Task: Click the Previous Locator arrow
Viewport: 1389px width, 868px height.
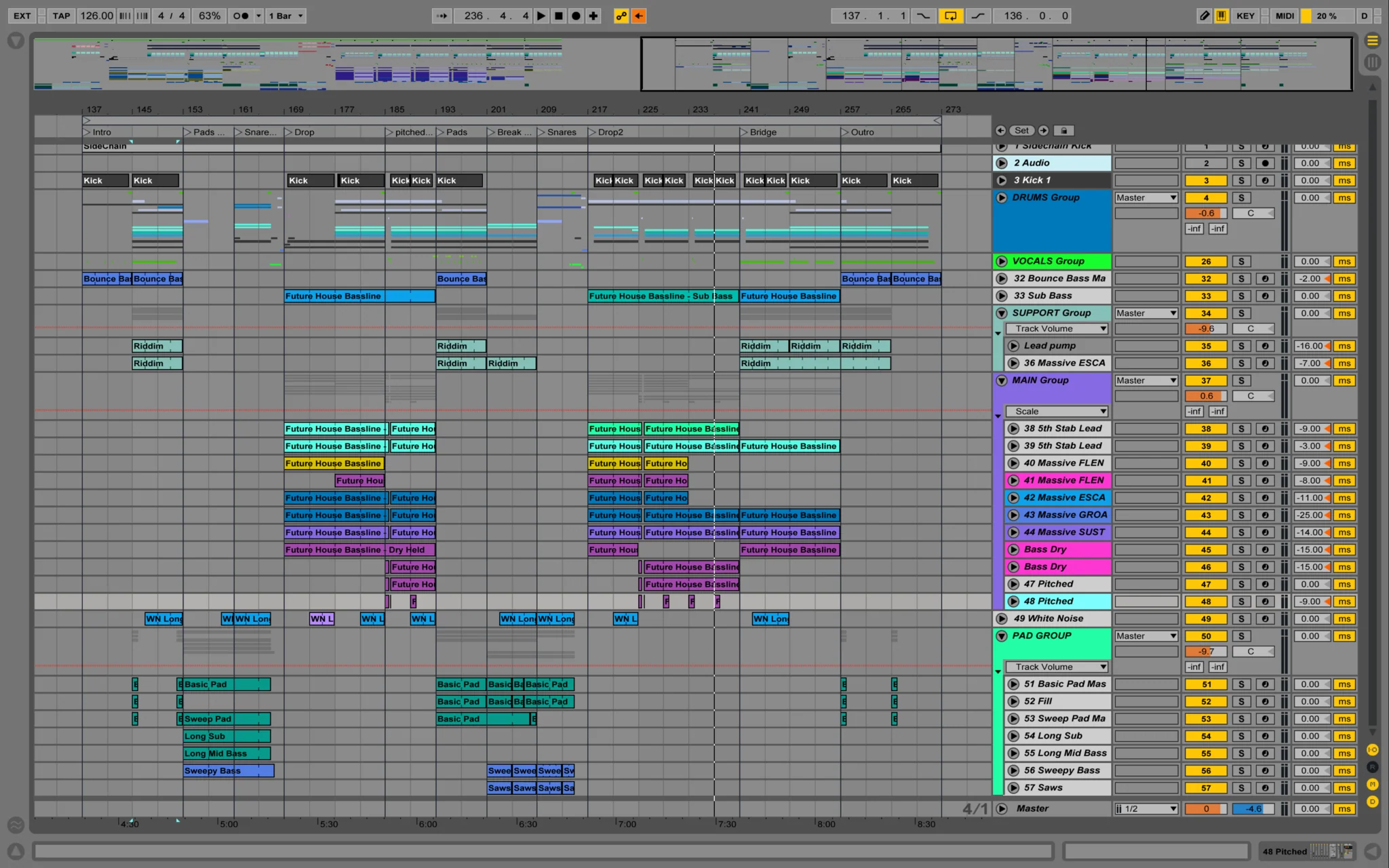Action: tap(1000, 130)
